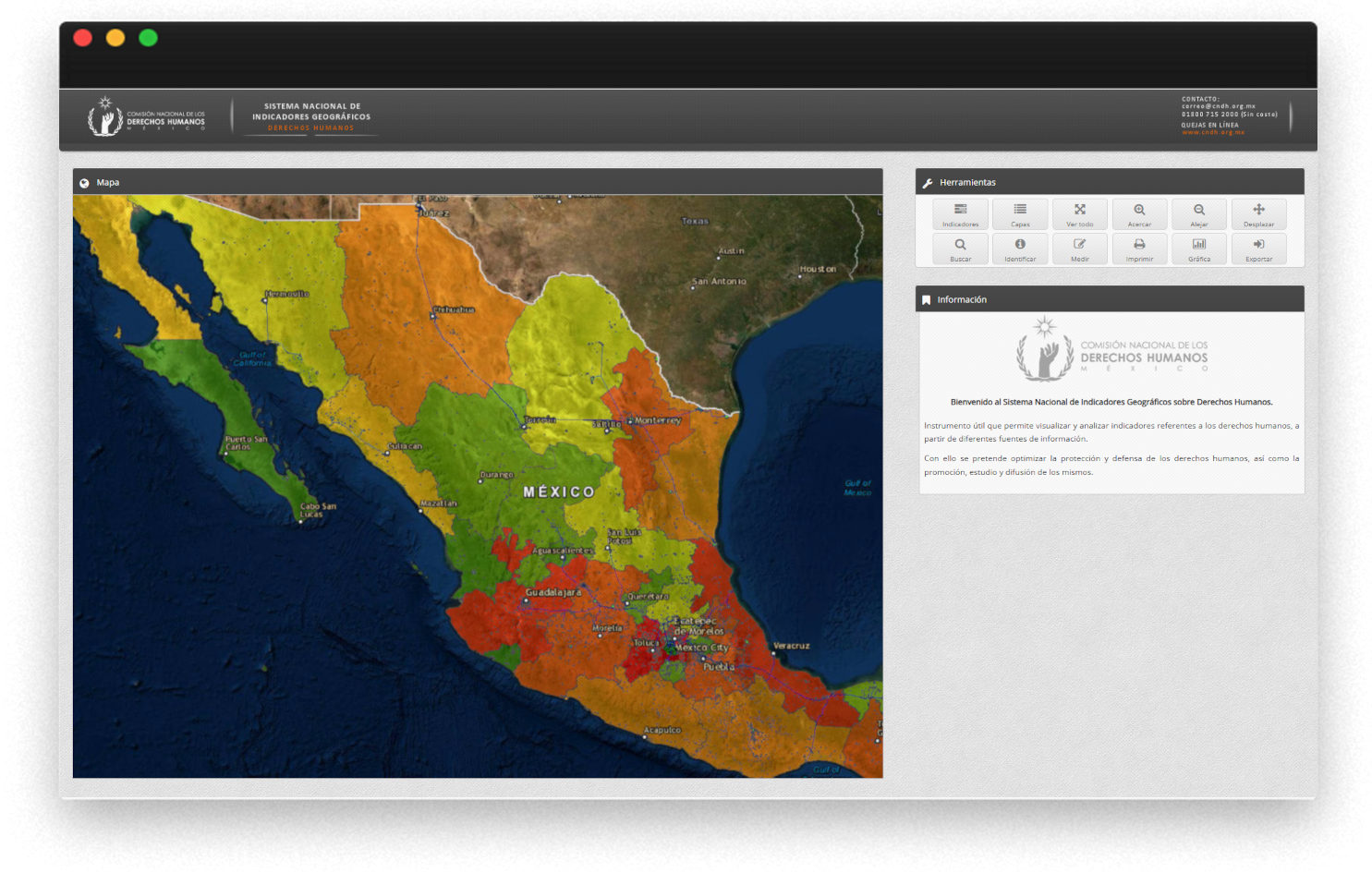
Task: Activate the Desplazar pan tool
Action: [x=1258, y=214]
